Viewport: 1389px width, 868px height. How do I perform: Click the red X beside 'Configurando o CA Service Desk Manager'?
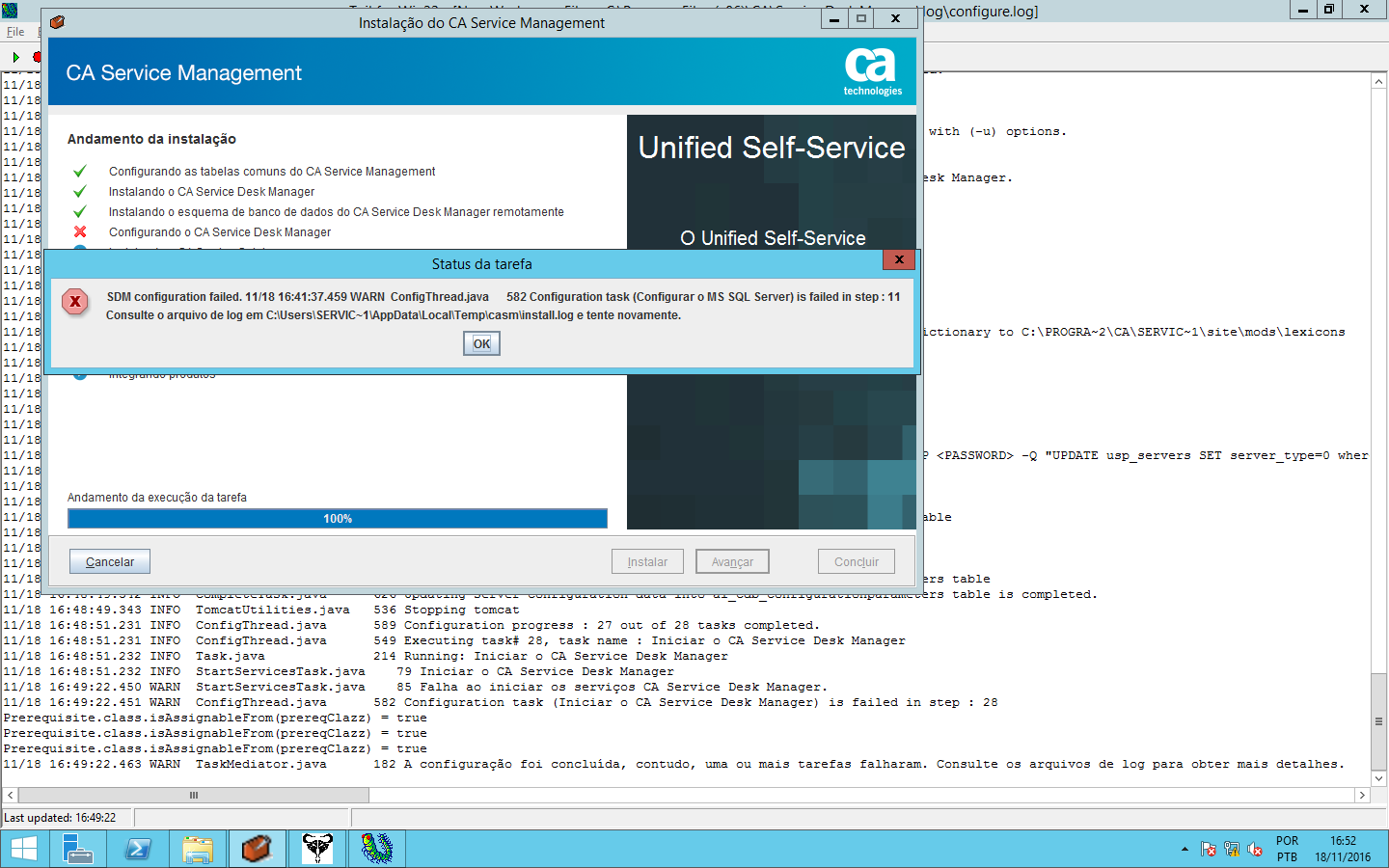pyautogui.click(x=78, y=231)
